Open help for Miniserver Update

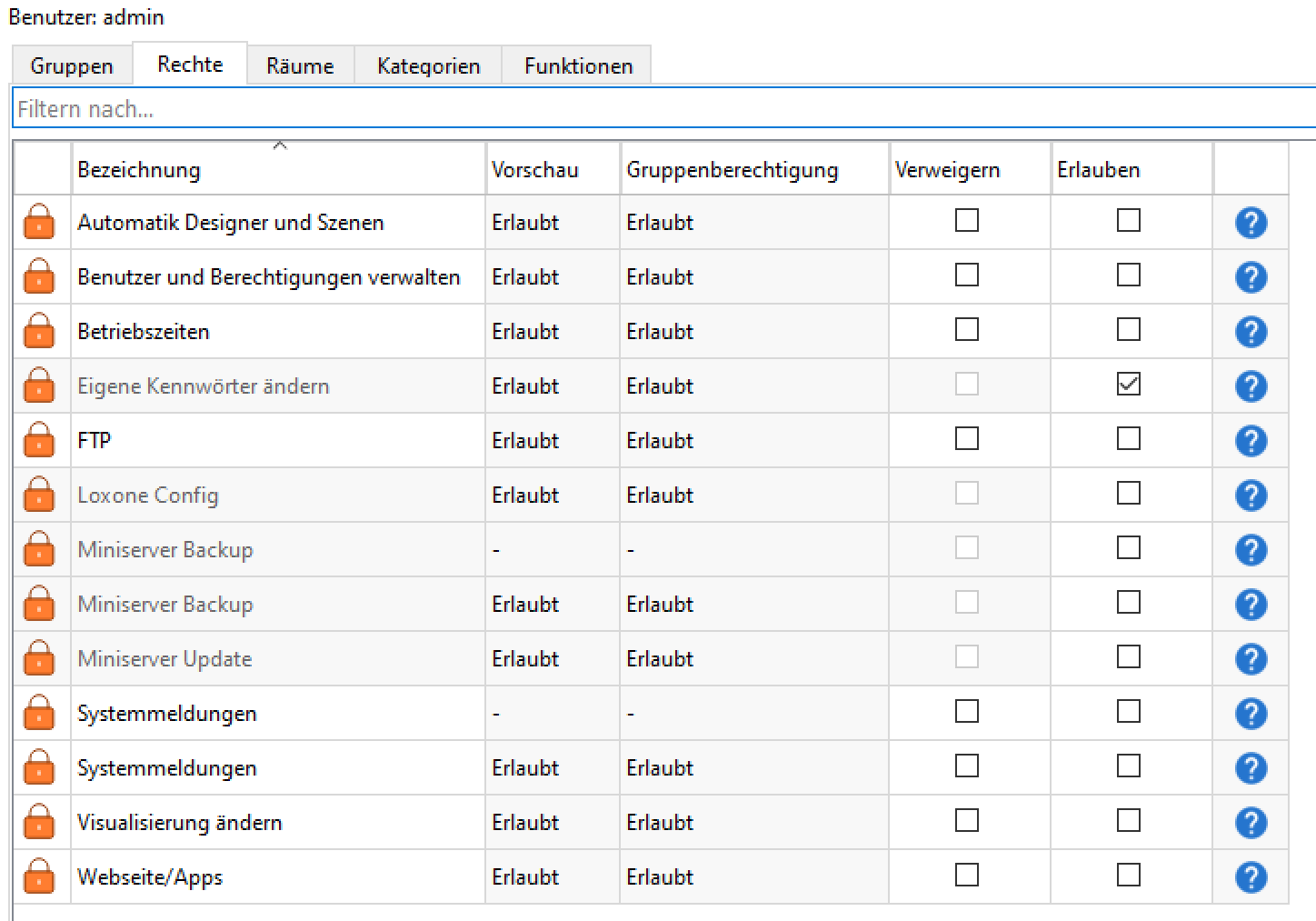[1251, 658]
